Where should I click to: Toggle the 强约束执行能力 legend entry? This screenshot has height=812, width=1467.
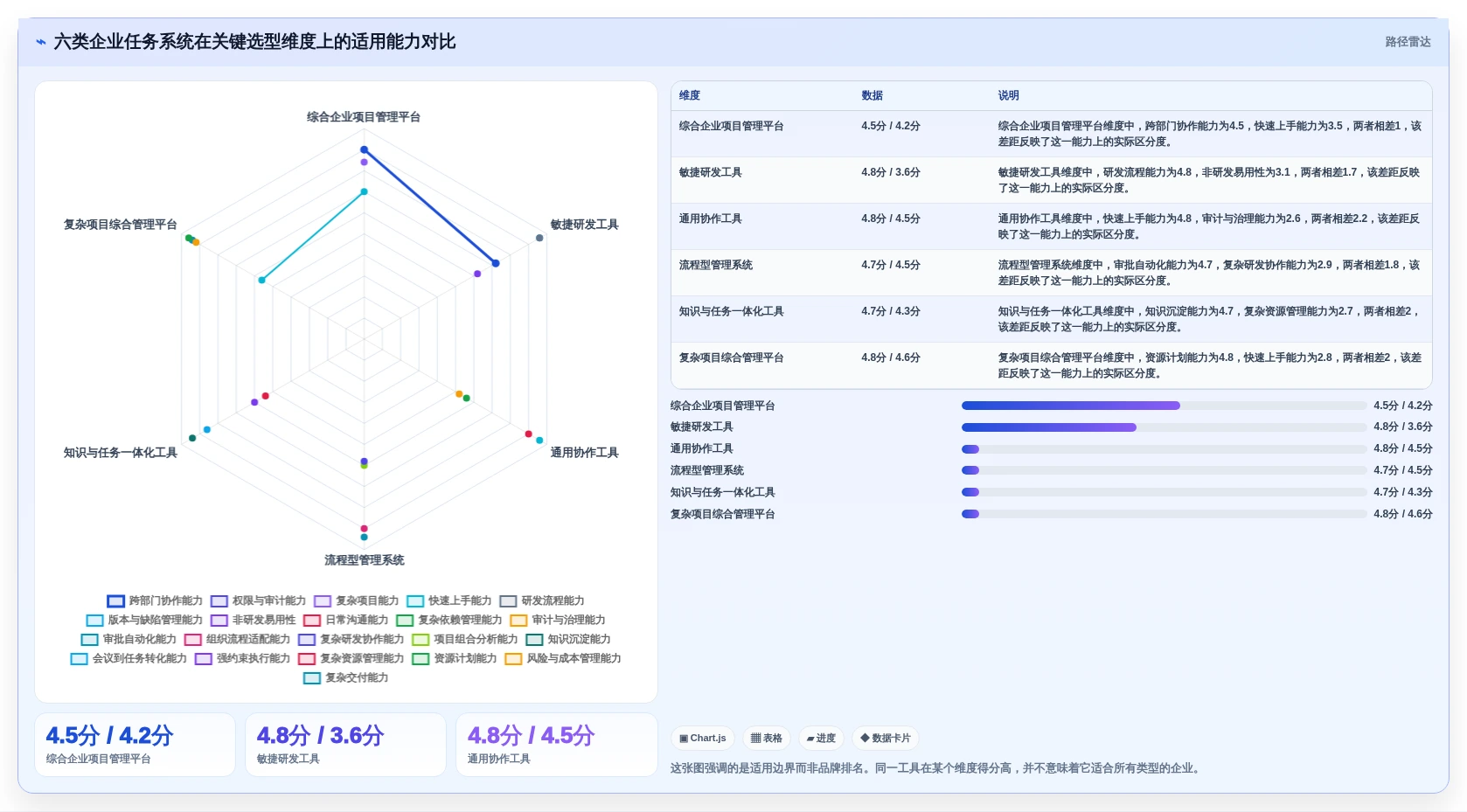pyautogui.click(x=242, y=659)
